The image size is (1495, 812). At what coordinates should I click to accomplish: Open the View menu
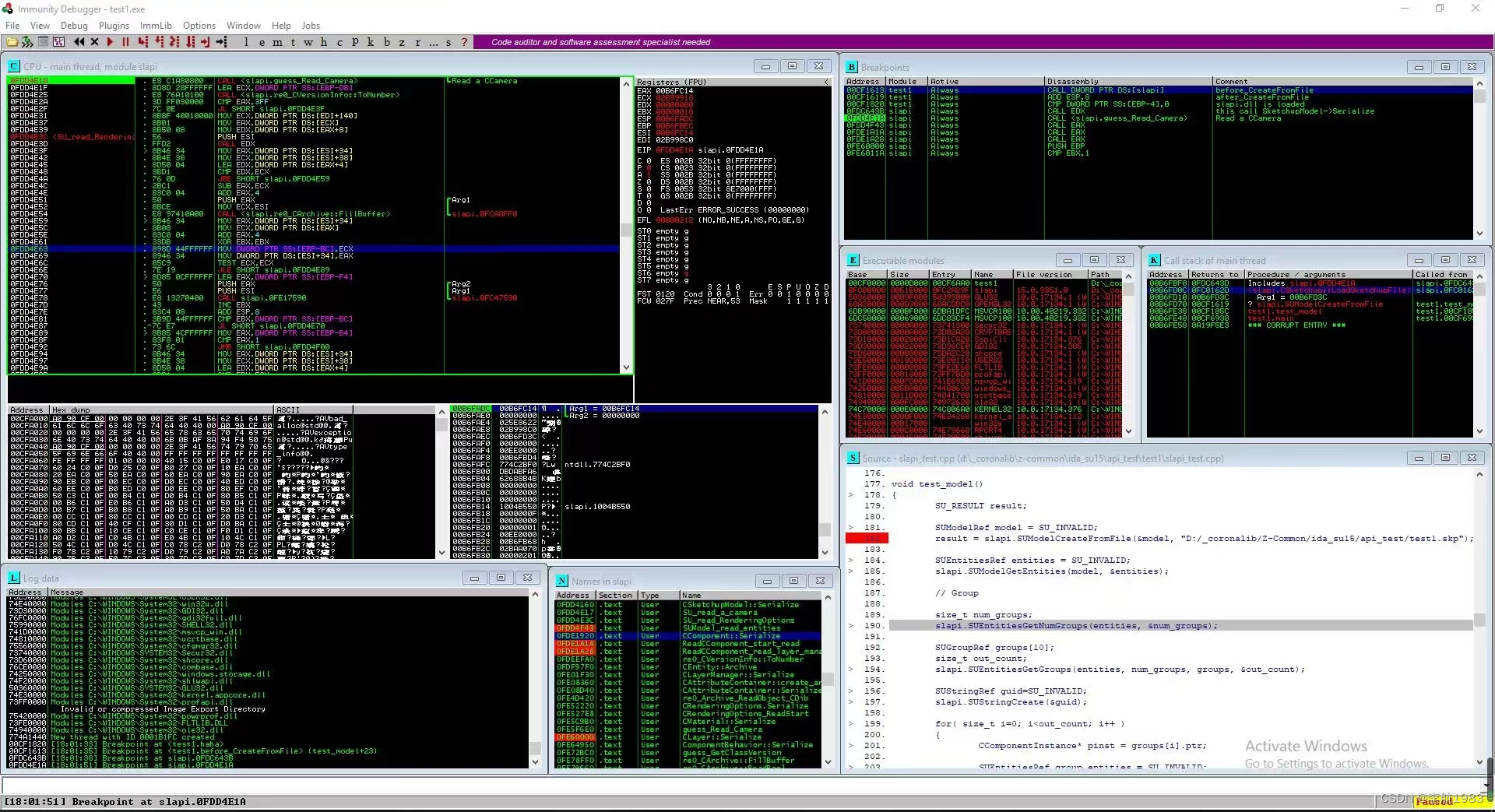40,26
